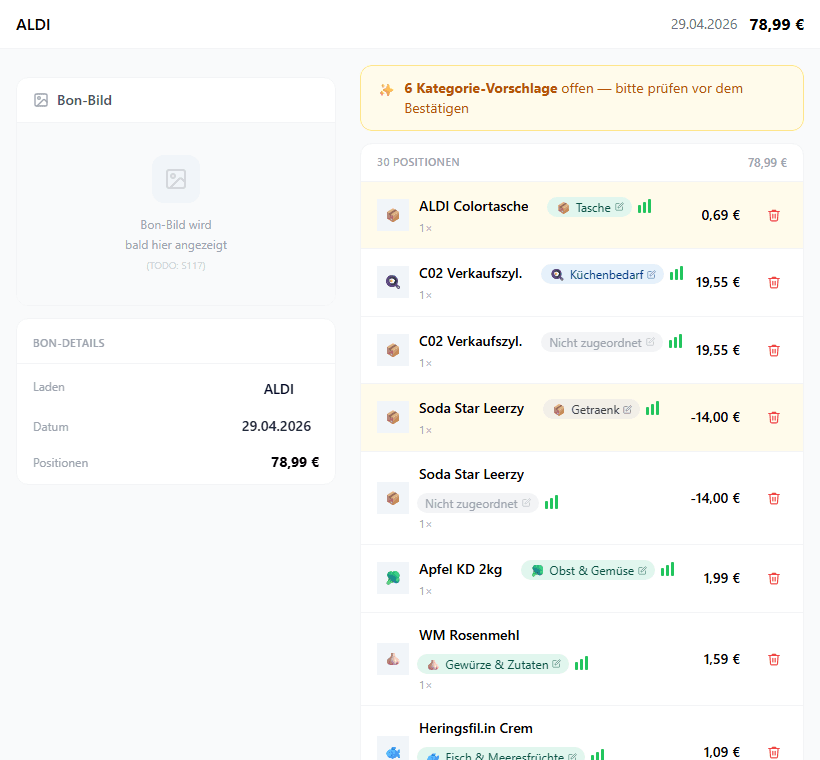The height and width of the screenshot is (760, 820).
Task: Click the magnifier icon of the C02 Verkaufszyl. Küchenbedarf row
Action: click(393, 282)
